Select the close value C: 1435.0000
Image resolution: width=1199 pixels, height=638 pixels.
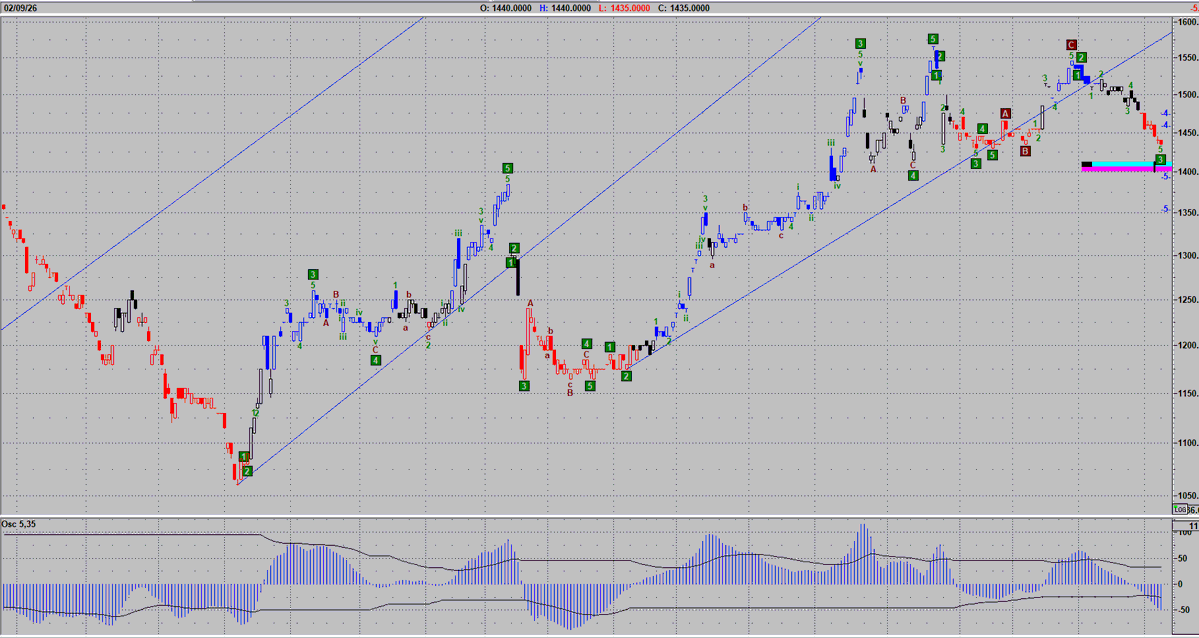684,8
